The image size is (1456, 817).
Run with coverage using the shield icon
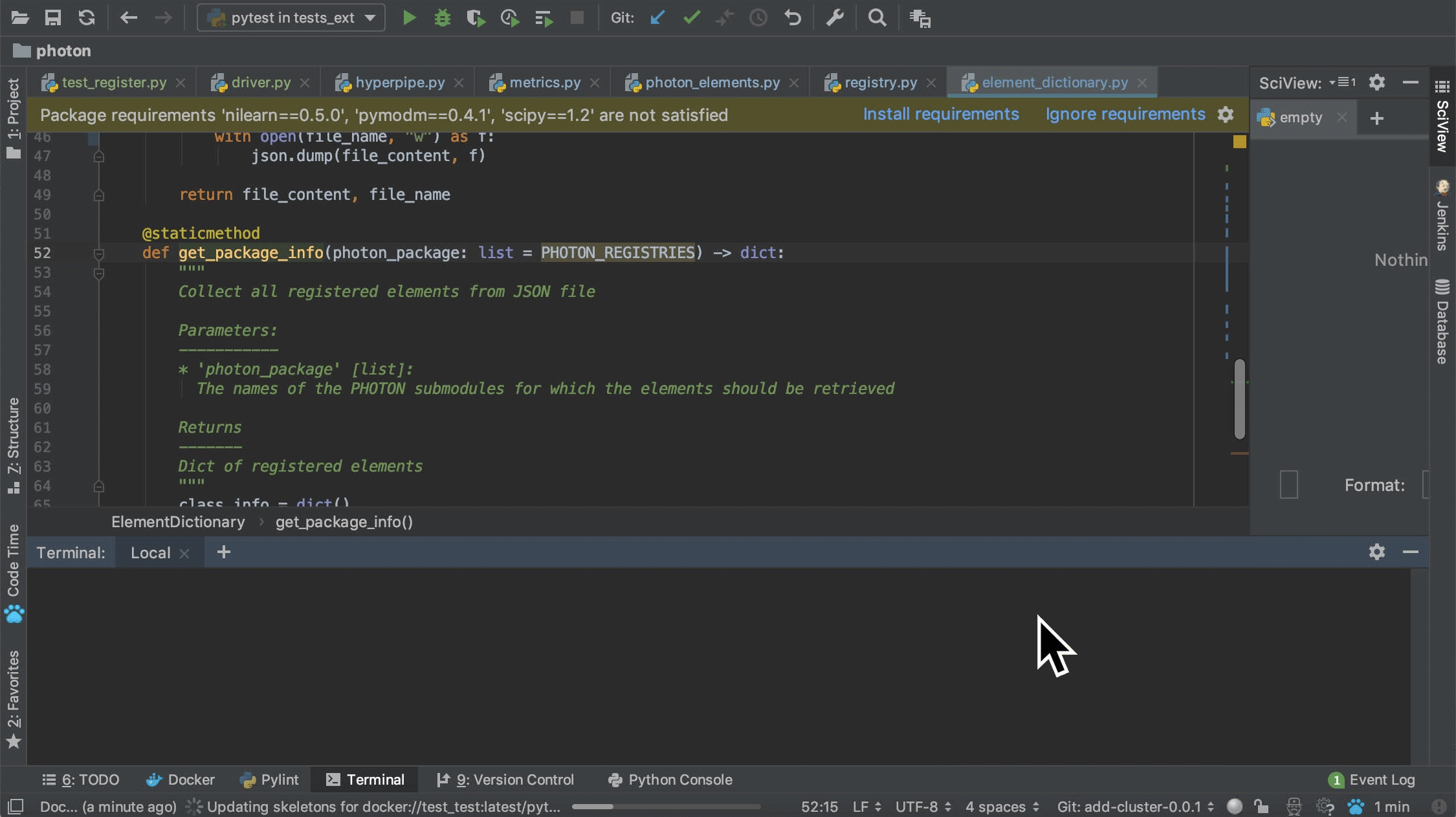[476, 17]
